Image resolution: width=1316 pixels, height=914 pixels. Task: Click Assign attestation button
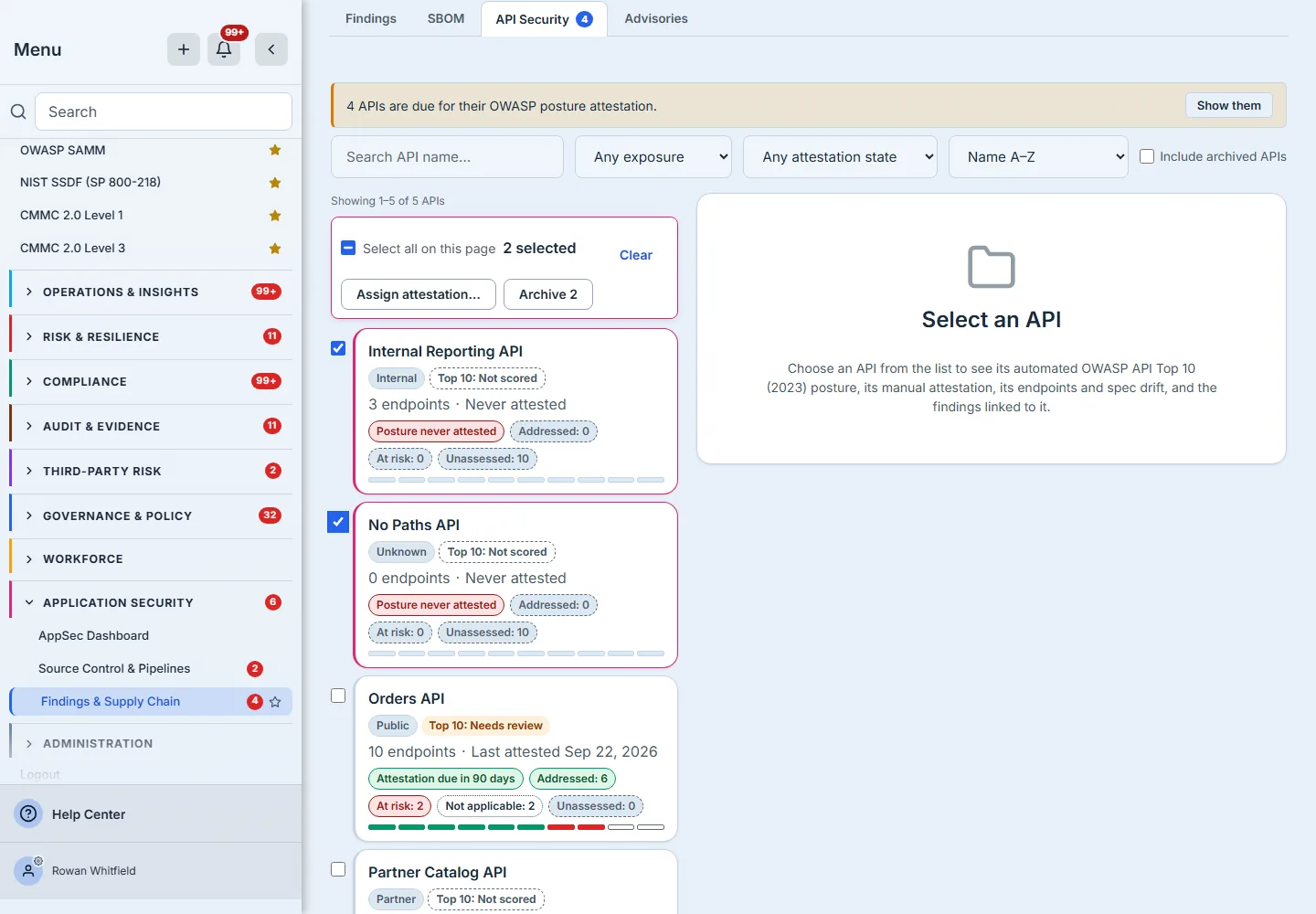coord(419,294)
